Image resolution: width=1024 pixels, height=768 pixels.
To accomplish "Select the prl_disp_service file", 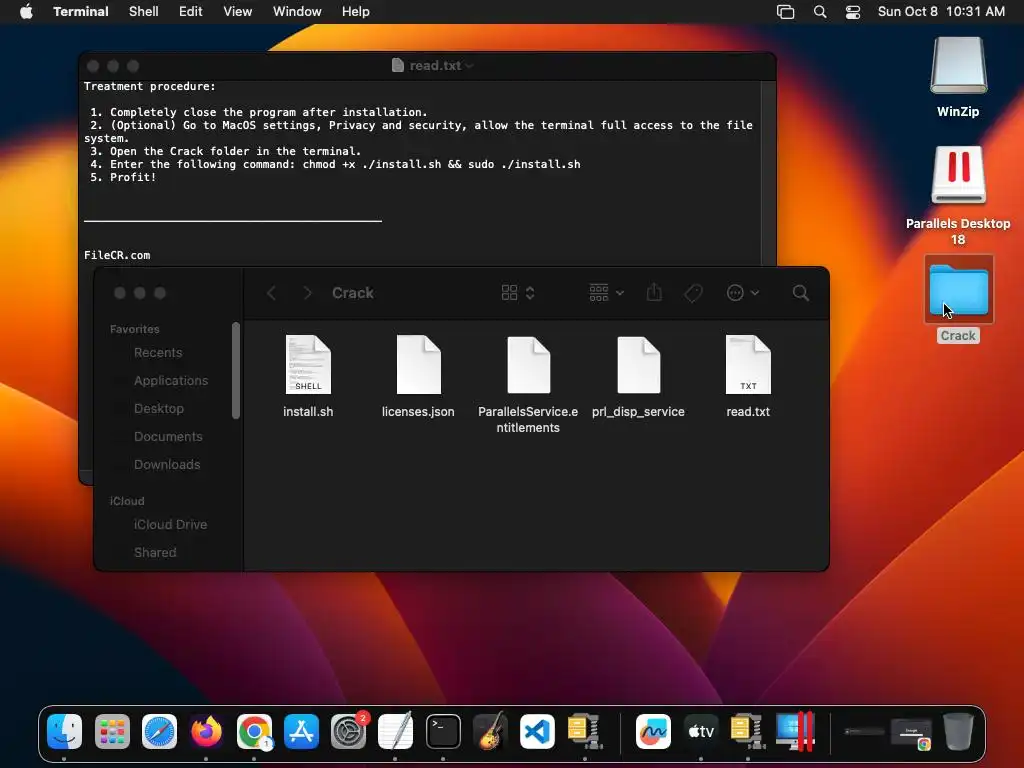I will [638, 364].
